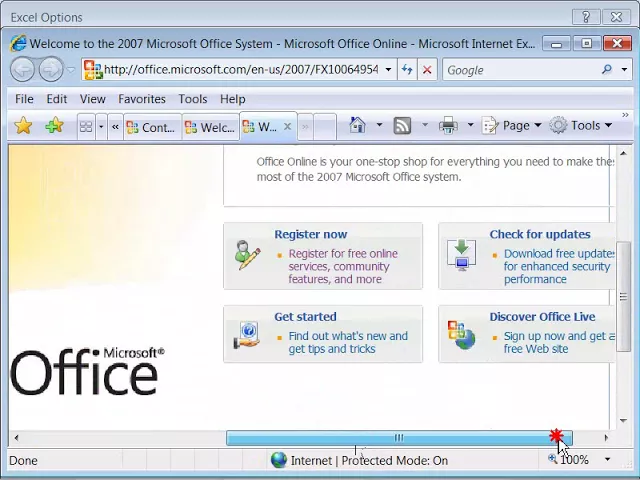640x480 pixels.
Task: Click the Back navigation arrow button
Action: [22, 70]
